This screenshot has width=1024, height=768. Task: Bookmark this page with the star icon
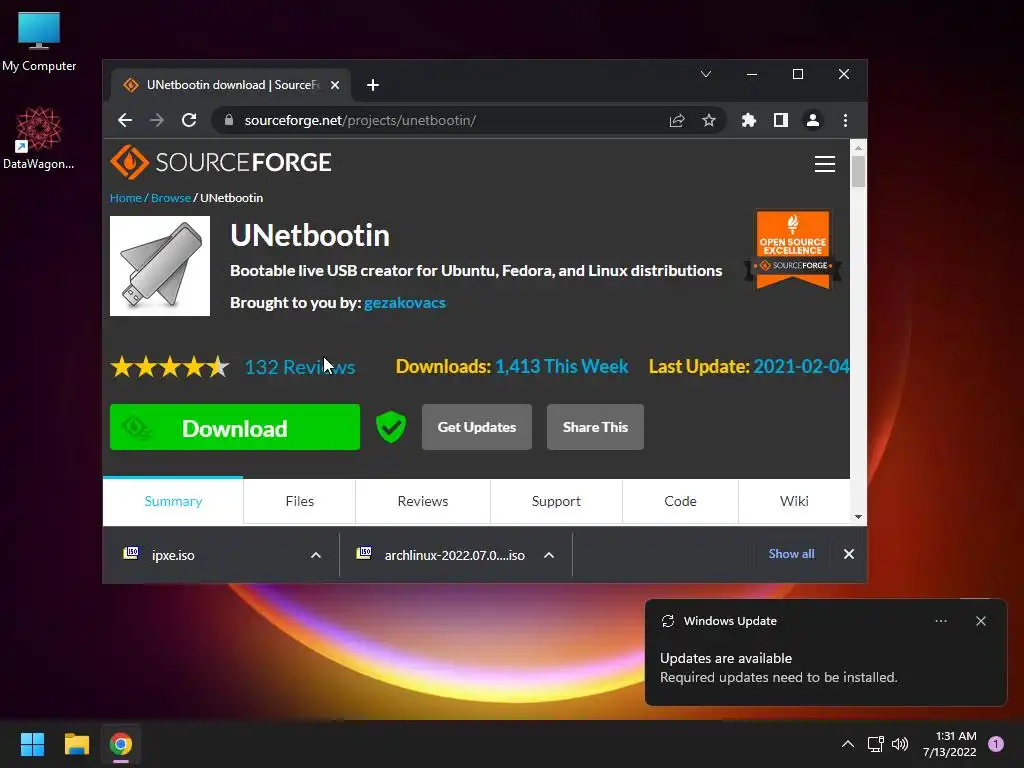coord(709,120)
